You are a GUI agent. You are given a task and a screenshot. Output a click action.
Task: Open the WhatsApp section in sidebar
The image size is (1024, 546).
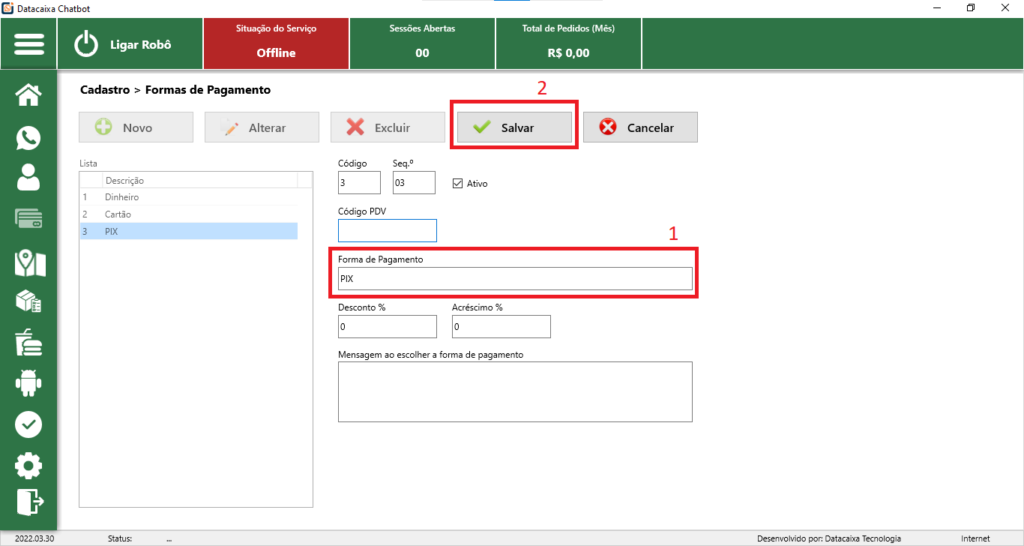click(29, 138)
